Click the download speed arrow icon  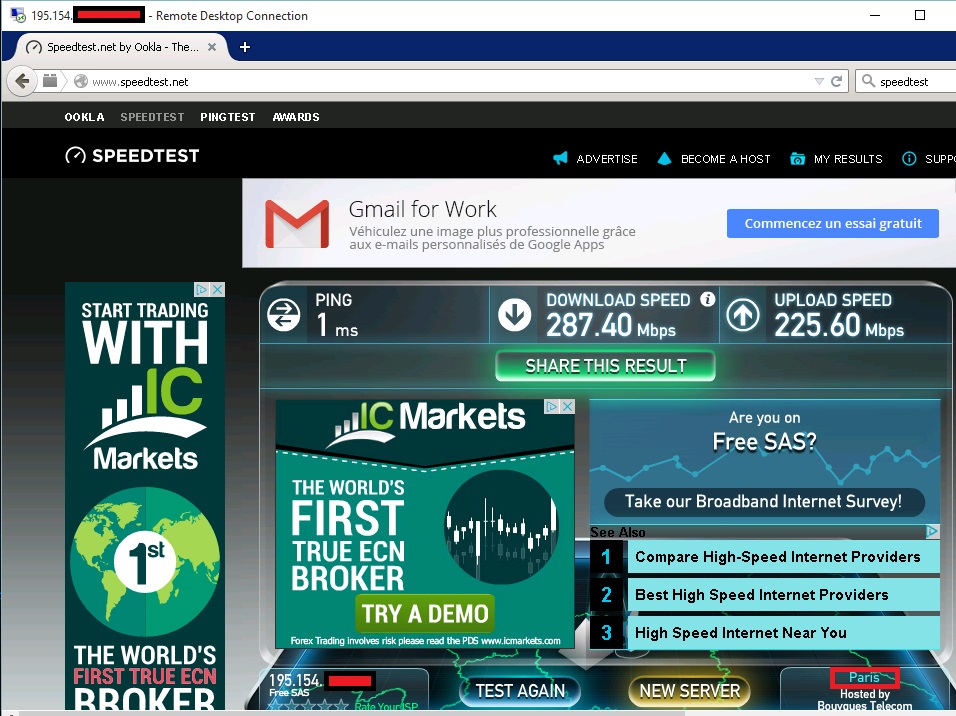[513, 313]
